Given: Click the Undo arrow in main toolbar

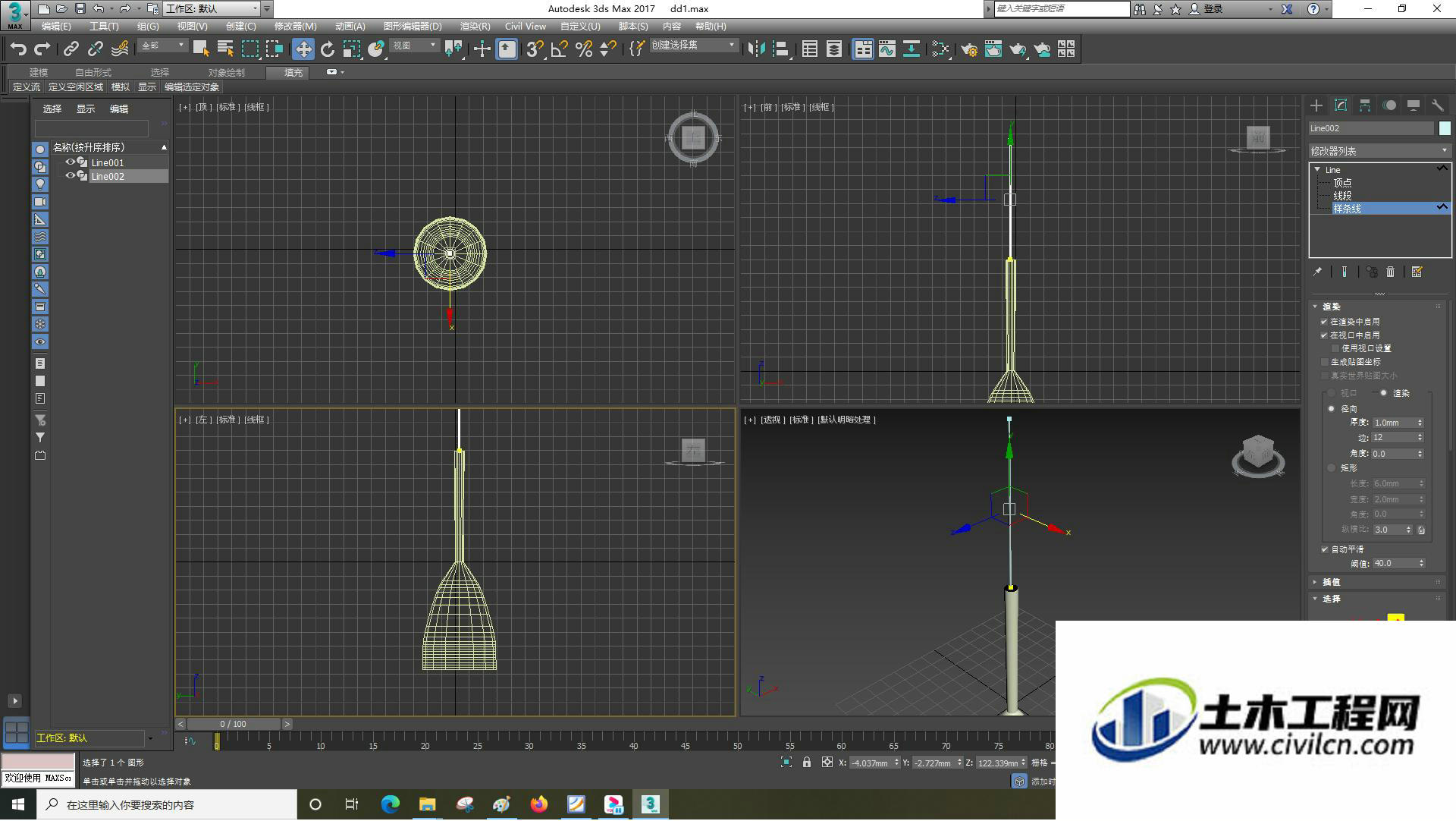Looking at the screenshot, I should (18, 49).
